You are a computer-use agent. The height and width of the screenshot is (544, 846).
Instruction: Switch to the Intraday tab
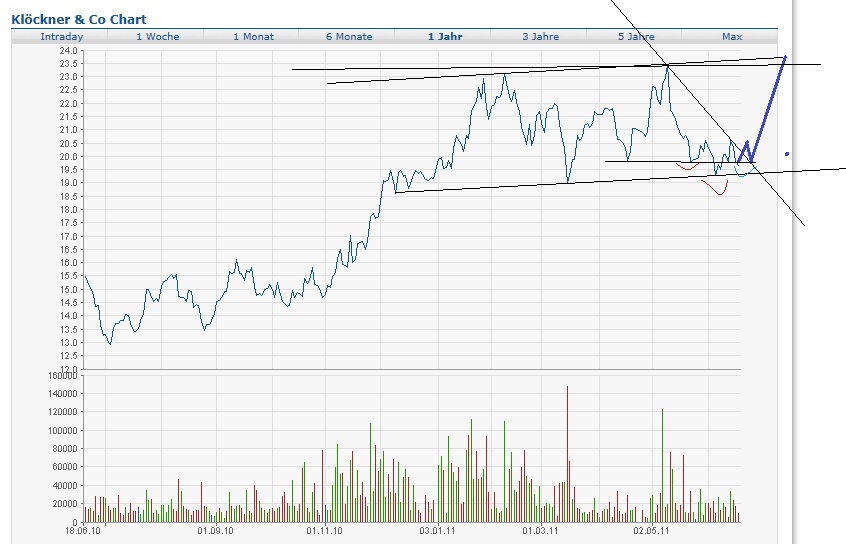click(62, 37)
